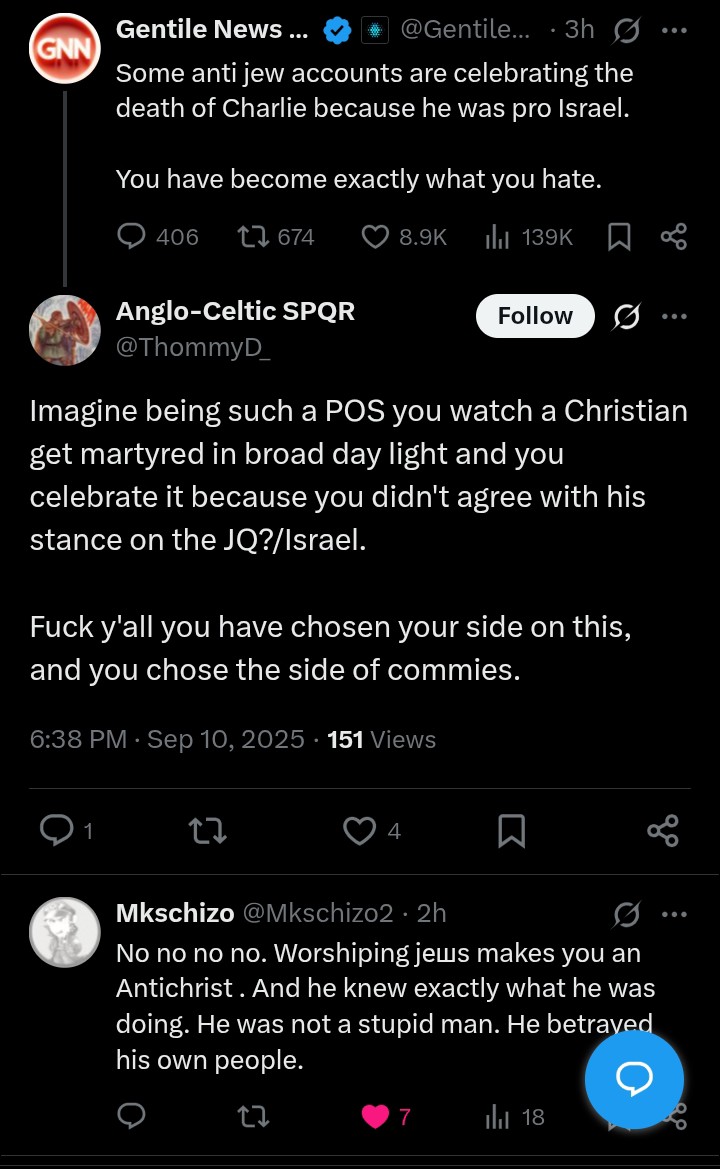Open more options for Gentile News post
This screenshot has width=720, height=1169.
click(x=674, y=30)
